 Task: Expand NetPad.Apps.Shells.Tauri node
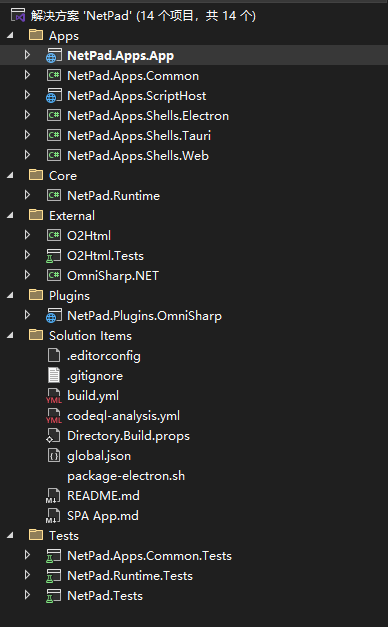pos(27,135)
